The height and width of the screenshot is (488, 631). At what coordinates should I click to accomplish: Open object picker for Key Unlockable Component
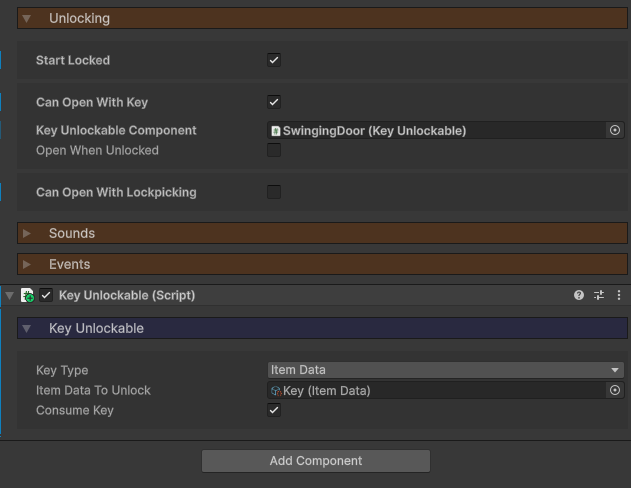coord(615,130)
